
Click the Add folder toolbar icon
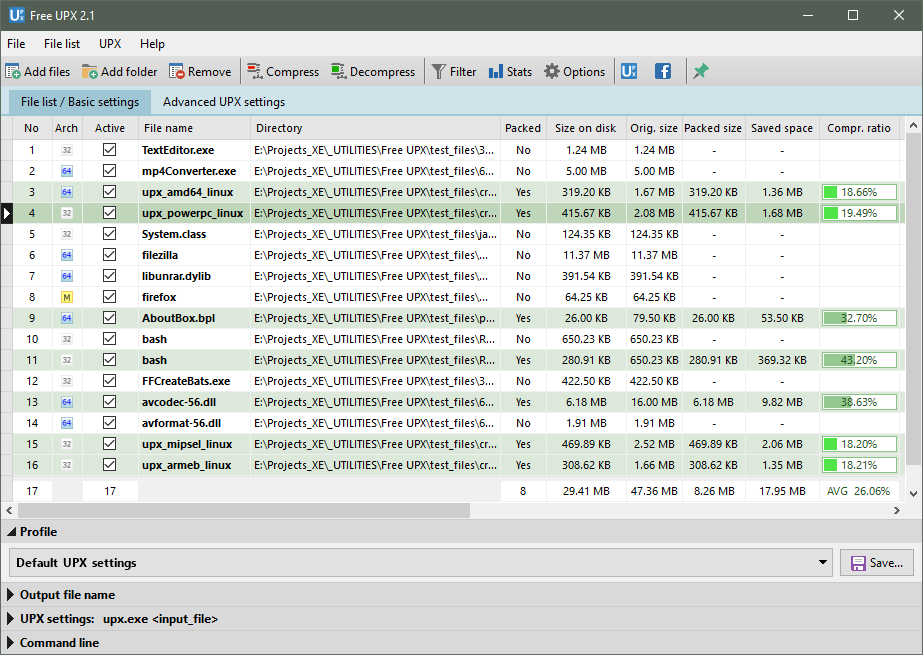click(x=90, y=72)
